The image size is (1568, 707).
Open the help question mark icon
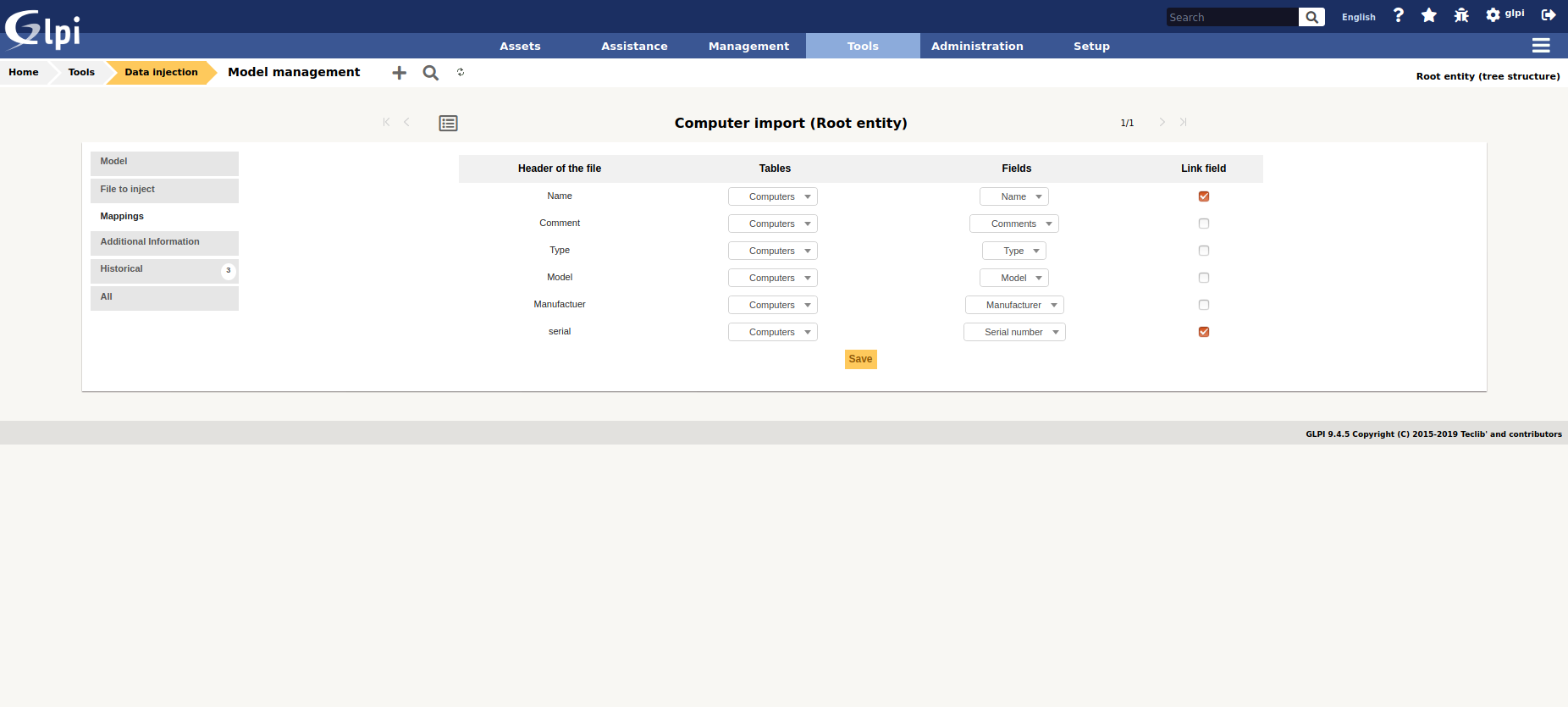coord(1398,15)
